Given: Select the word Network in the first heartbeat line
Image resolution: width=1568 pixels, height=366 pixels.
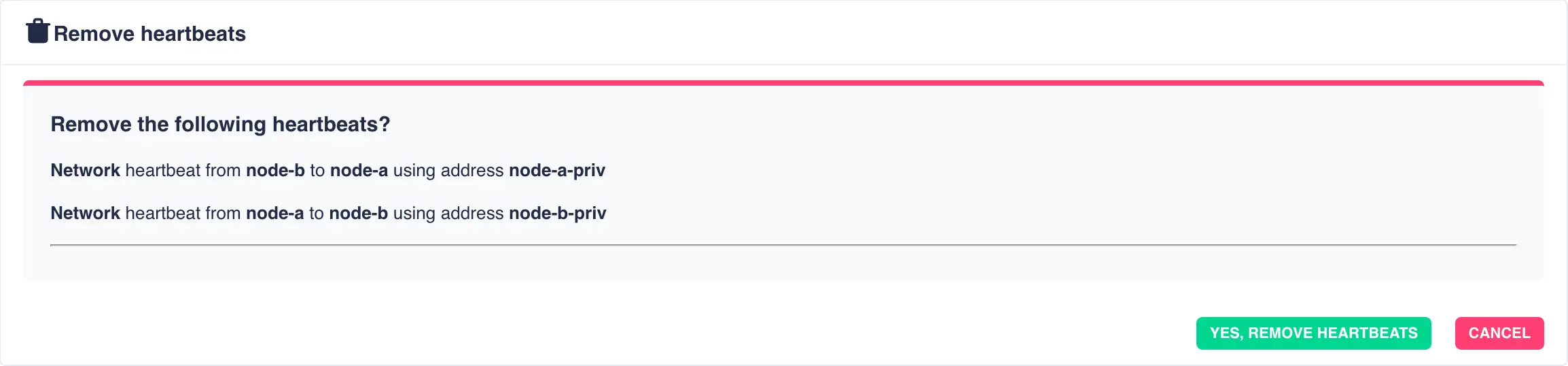Looking at the screenshot, I should 85,170.
